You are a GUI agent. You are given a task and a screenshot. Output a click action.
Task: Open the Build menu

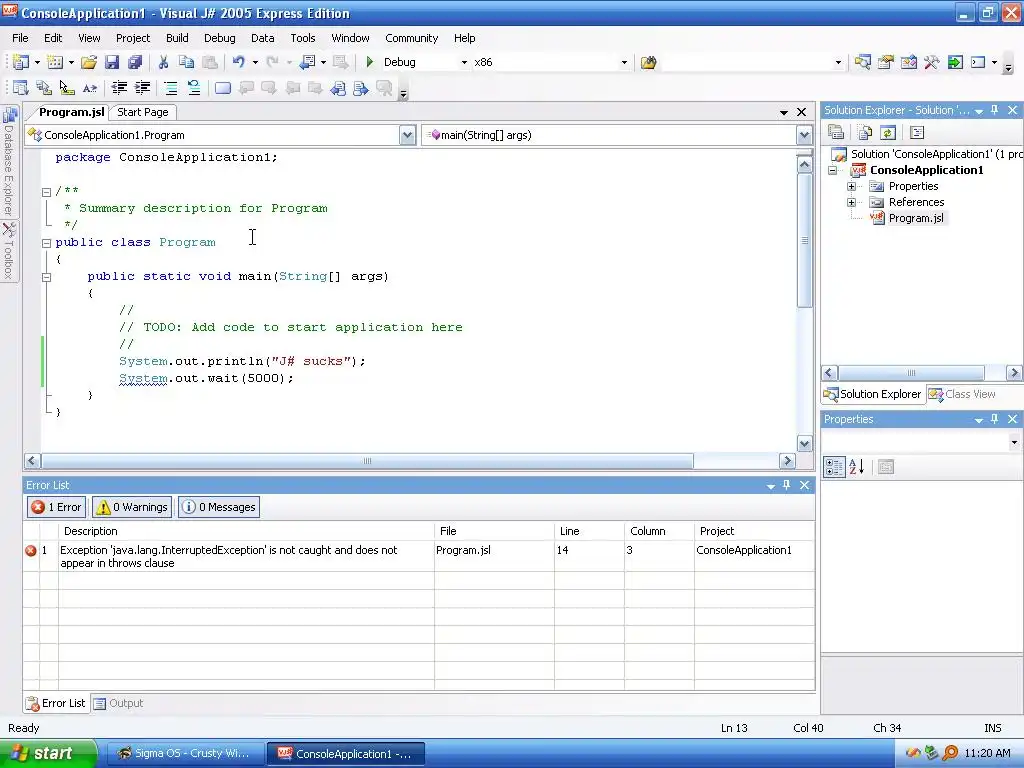pyautogui.click(x=177, y=38)
